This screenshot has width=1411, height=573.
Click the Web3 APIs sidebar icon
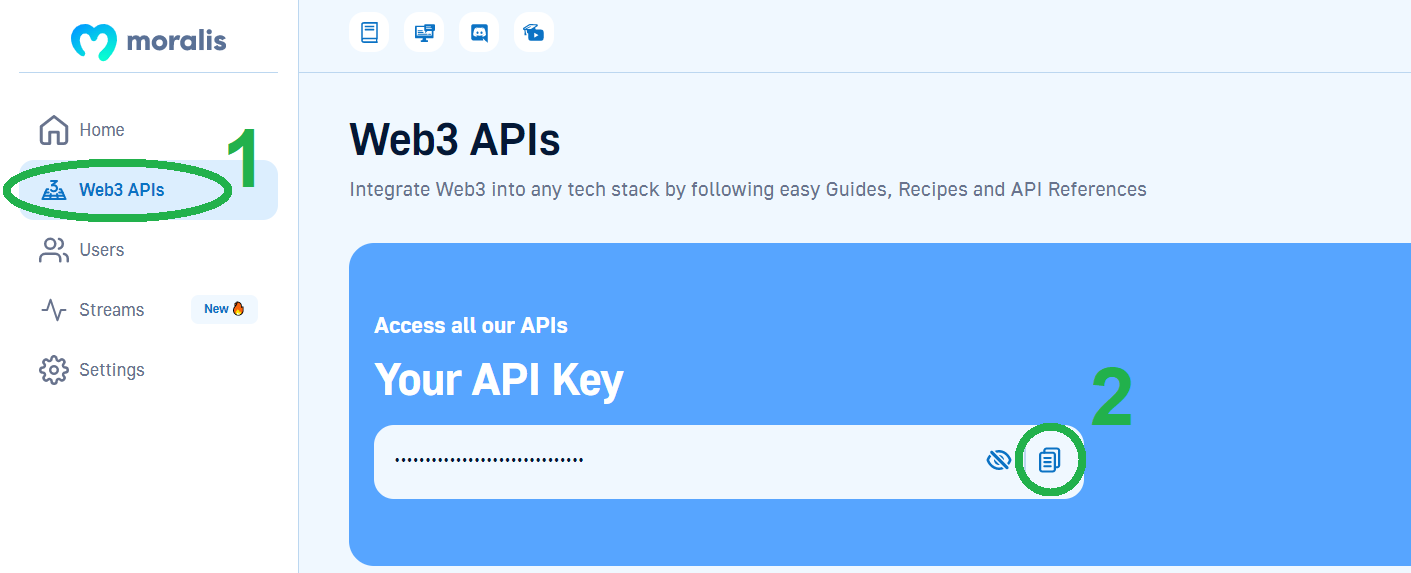coord(53,190)
